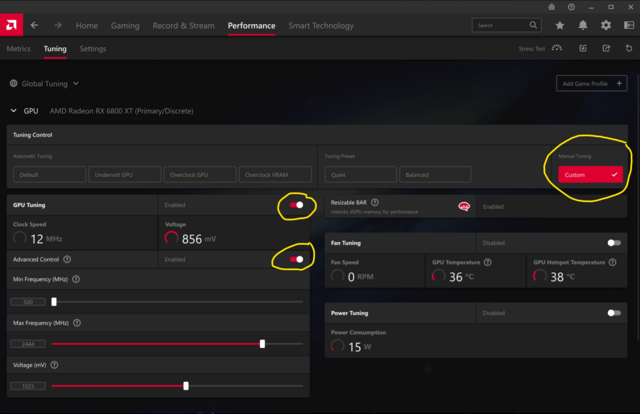This screenshot has width=640, height=414.
Task: Open notifications bell
Action: pyautogui.click(x=582, y=25)
